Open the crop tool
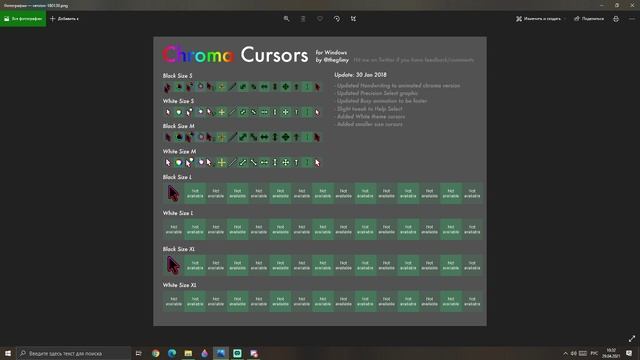The width and height of the screenshot is (640, 360). coord(353,19)
